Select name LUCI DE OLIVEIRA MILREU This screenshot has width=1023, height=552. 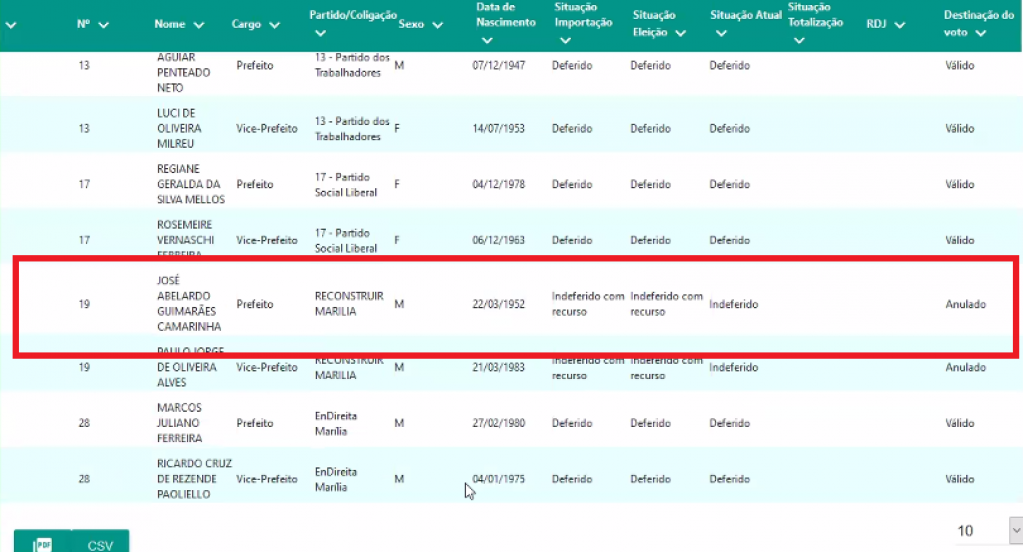click(x=179, y=128)
